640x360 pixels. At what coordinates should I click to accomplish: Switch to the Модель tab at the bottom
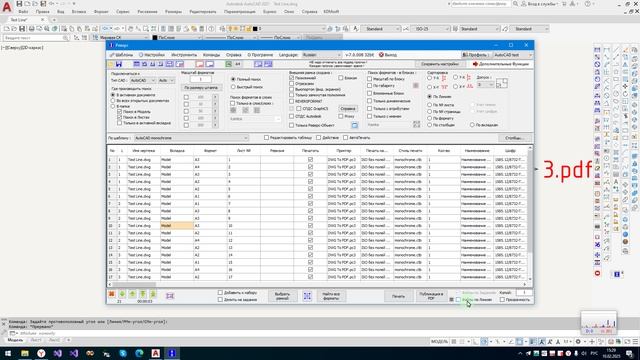coord(15,340)
